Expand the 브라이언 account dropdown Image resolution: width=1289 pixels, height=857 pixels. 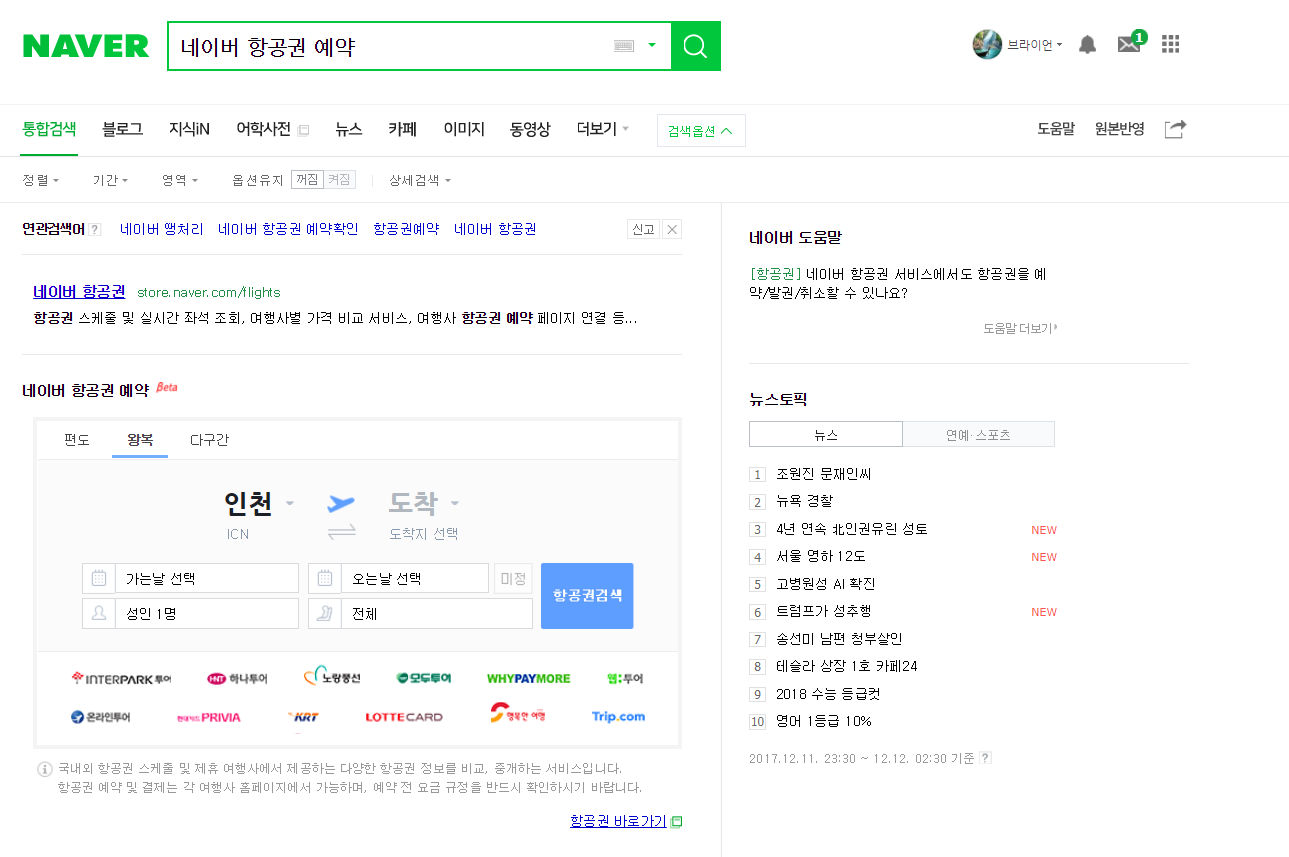coord(1035,45)
